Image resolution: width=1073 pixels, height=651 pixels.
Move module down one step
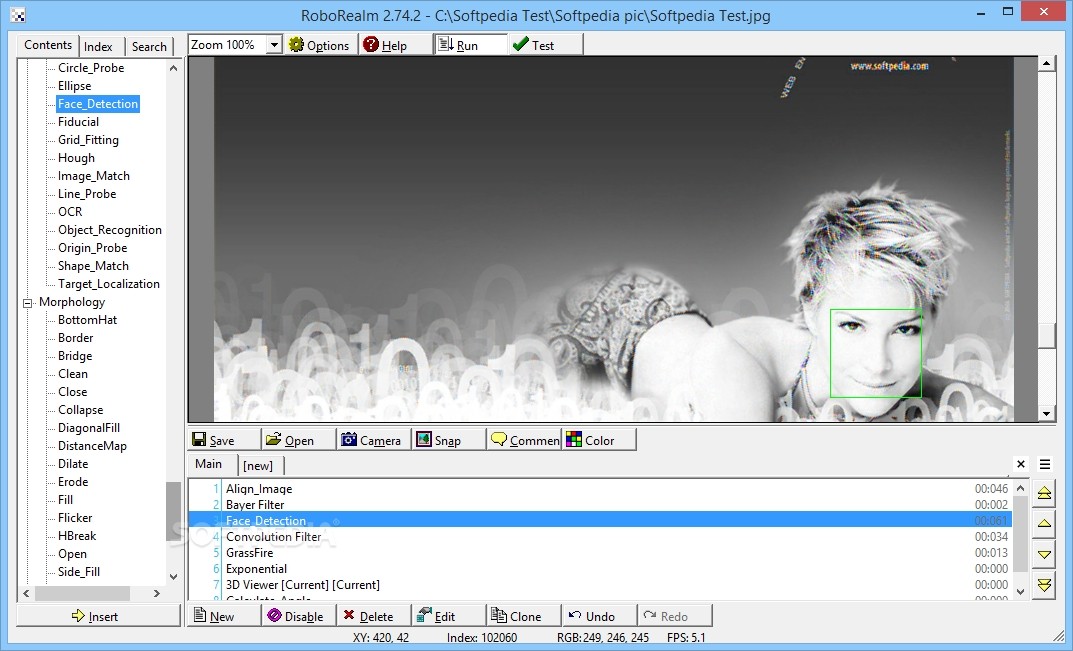click(x=1044, y=554)
